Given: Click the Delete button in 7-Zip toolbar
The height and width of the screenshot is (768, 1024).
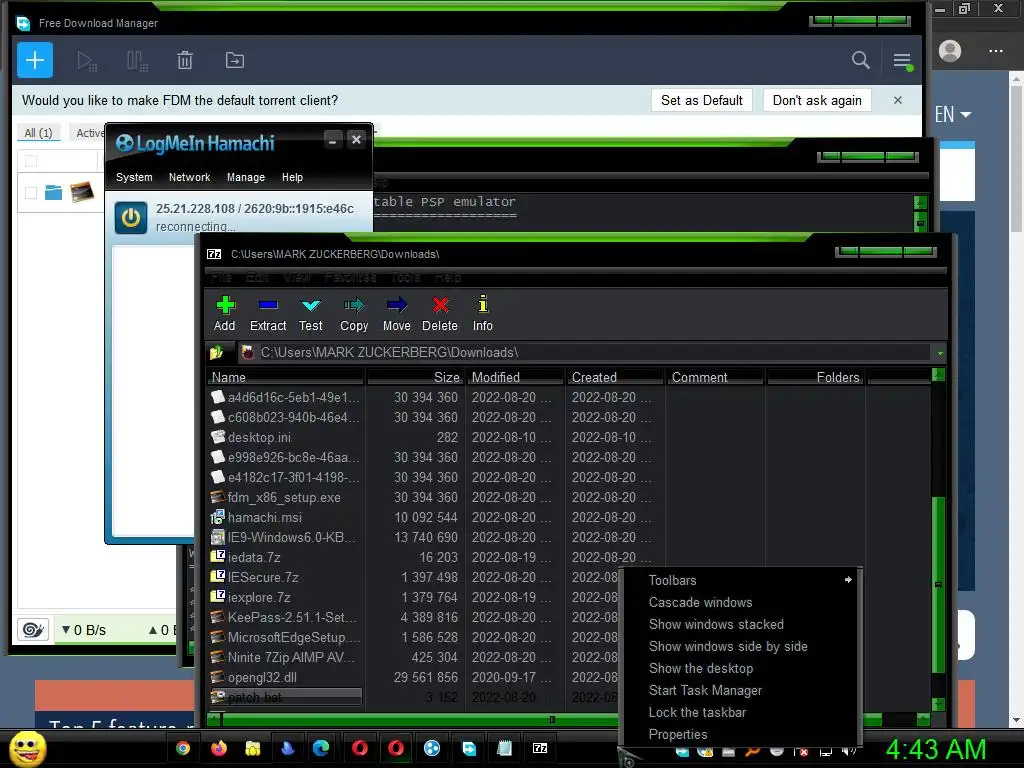Looking at the screenshot, I should point(440,313).
